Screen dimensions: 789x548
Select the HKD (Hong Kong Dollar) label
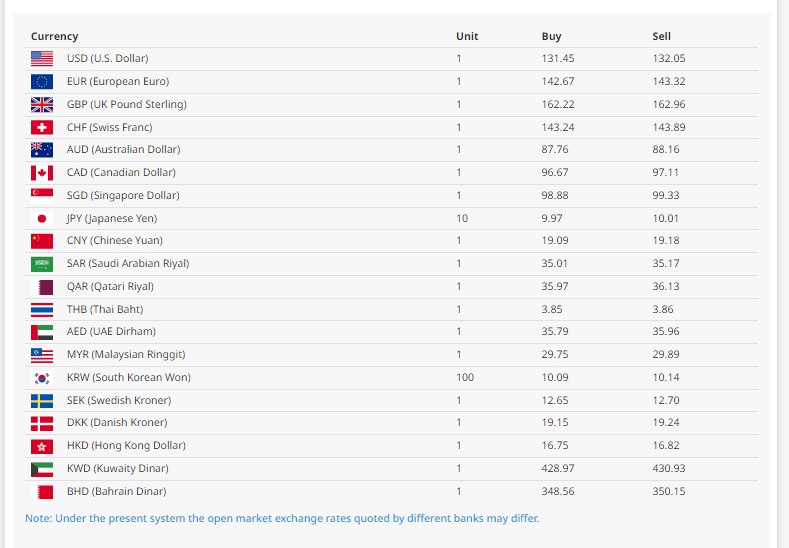click(126, 445)
